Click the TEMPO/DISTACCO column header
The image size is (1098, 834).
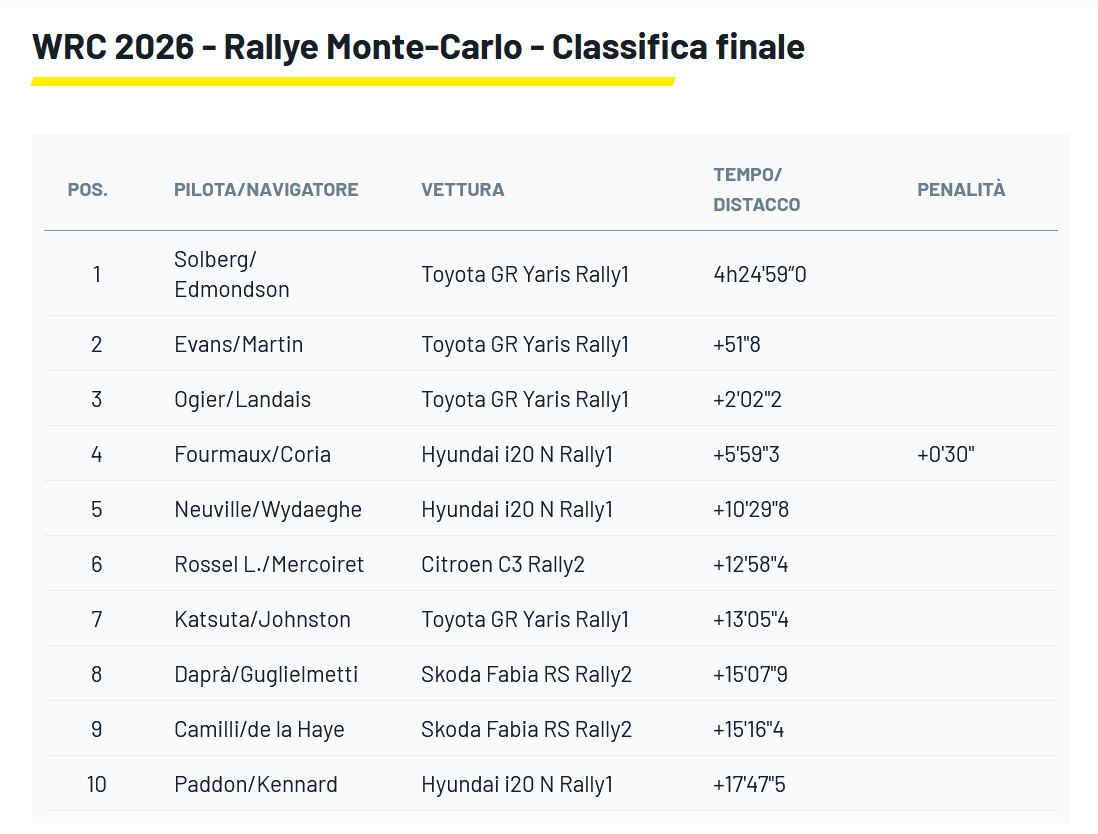click(756, 190)
